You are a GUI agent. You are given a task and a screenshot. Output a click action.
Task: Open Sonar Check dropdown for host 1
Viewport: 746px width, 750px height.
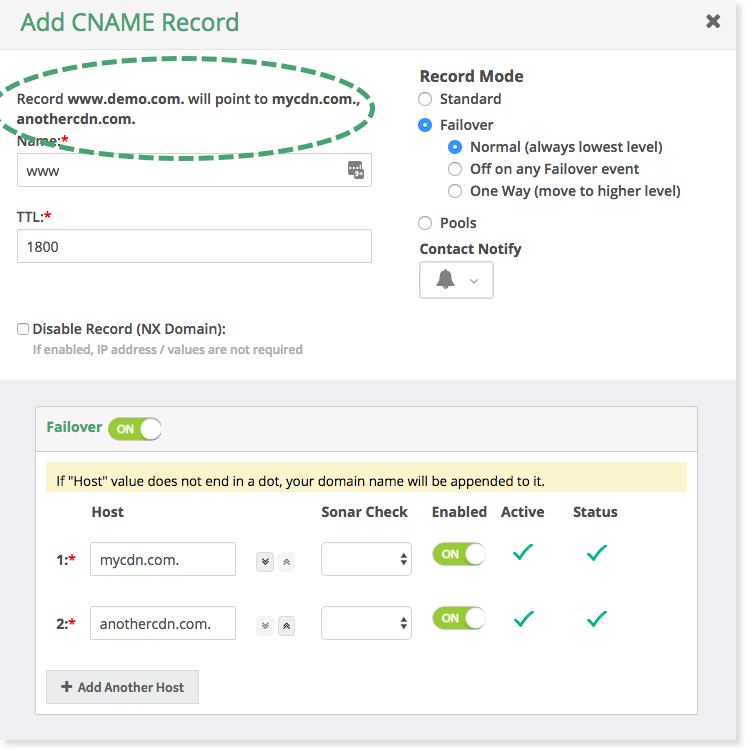coord(366,559)
